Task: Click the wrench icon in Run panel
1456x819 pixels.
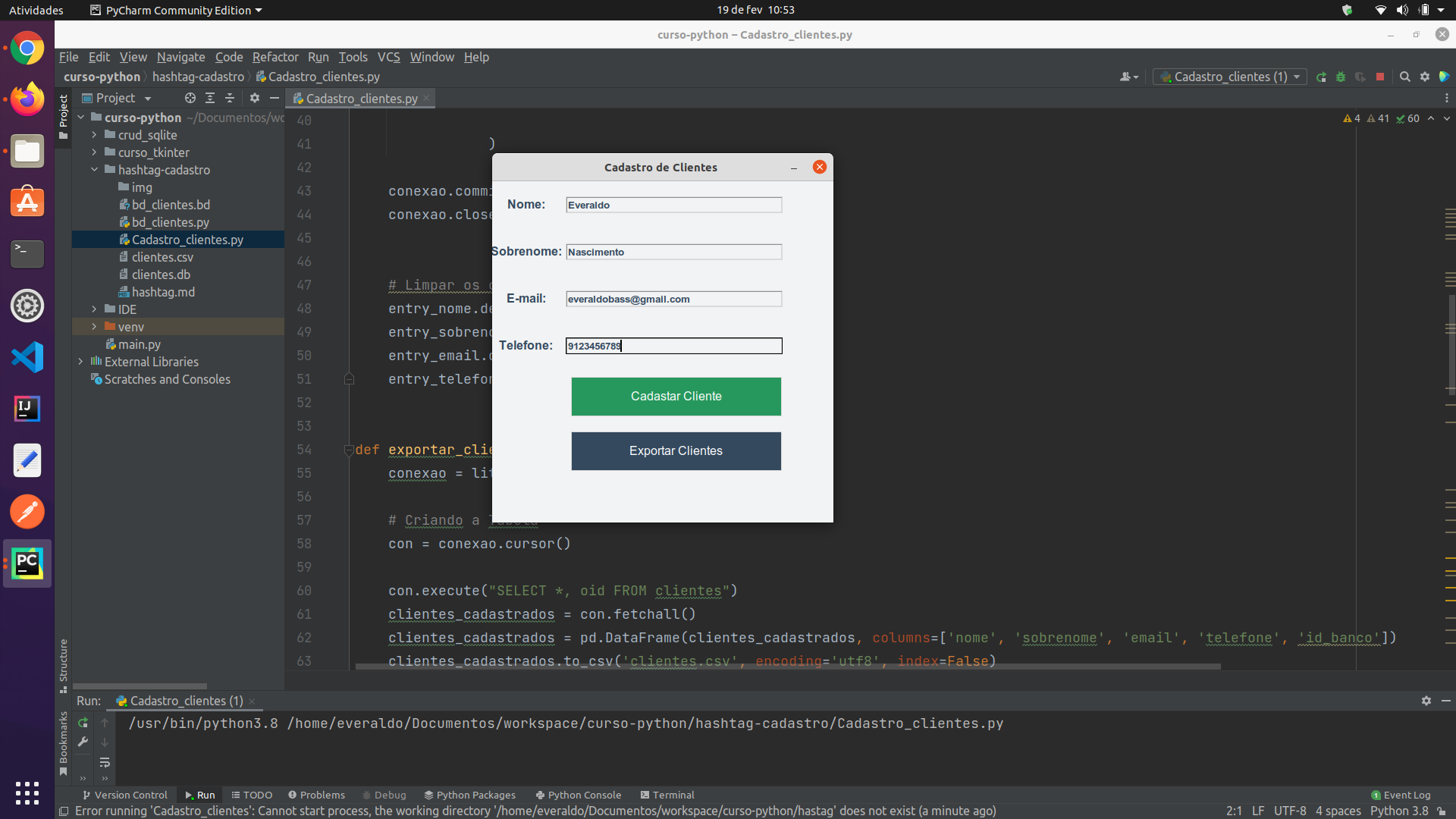Action: coord(83,742)
